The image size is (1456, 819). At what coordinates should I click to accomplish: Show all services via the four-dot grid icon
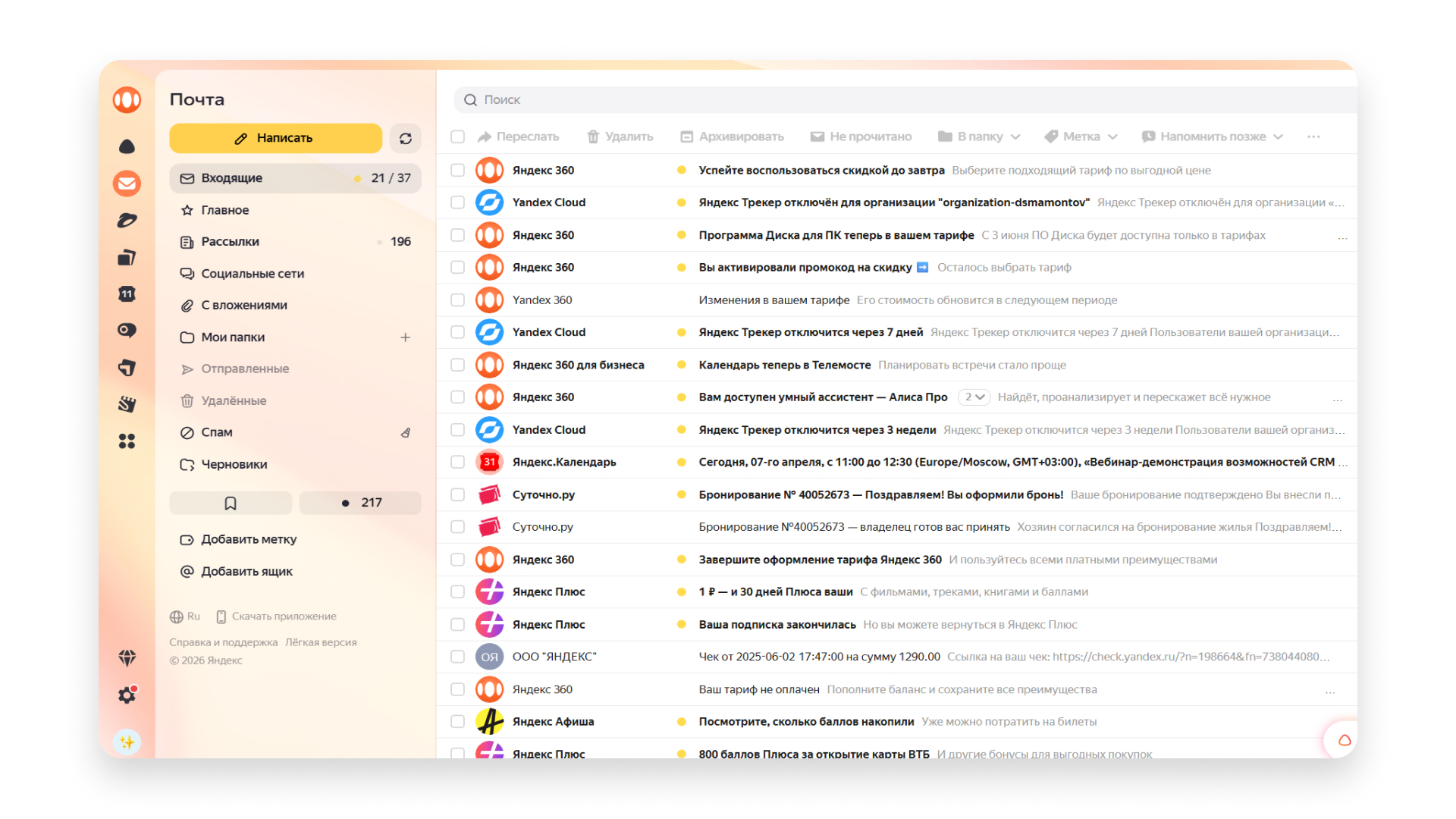(x=127, y=441)
